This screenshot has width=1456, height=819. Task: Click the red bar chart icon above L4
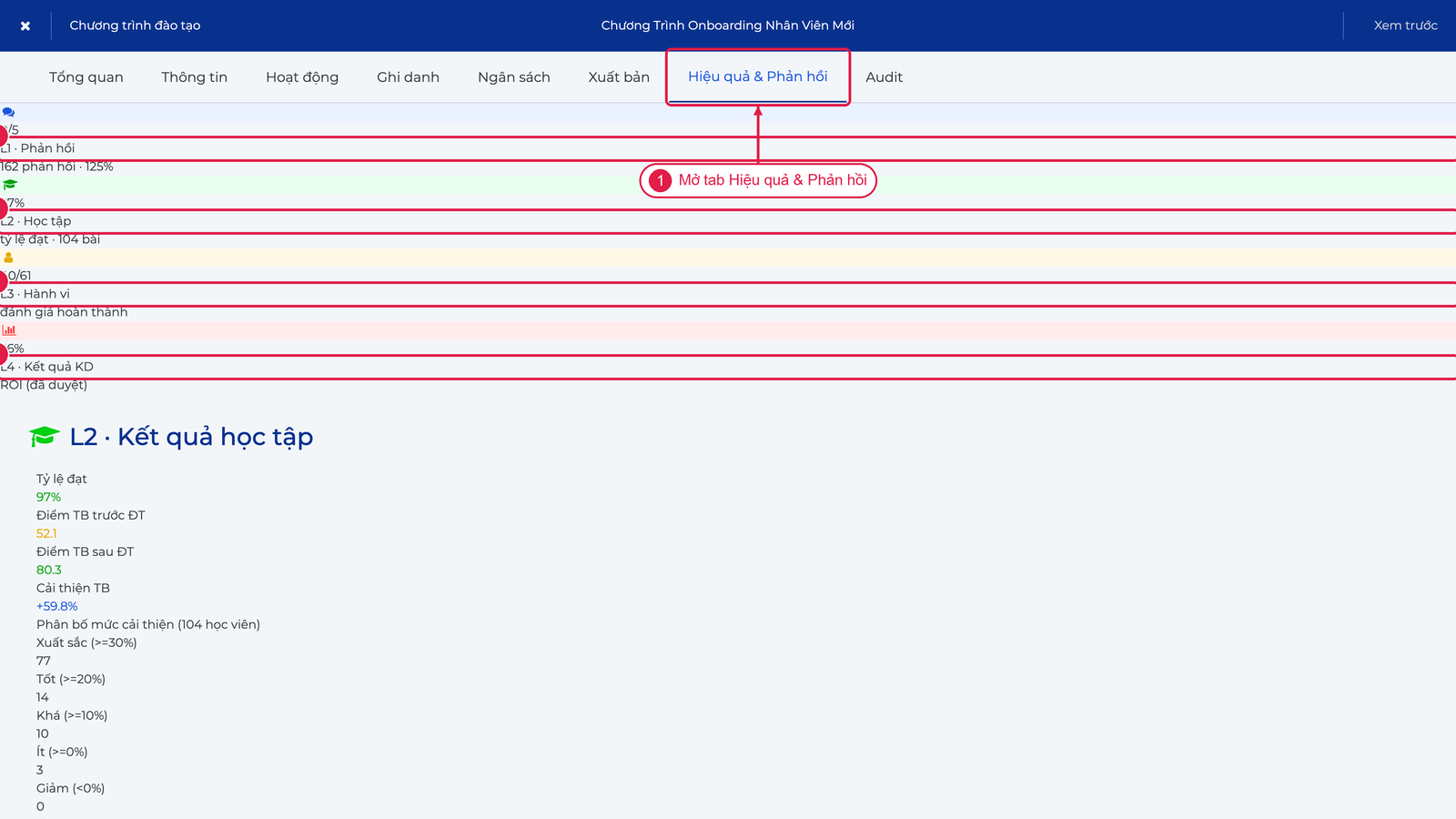(9, 330)
